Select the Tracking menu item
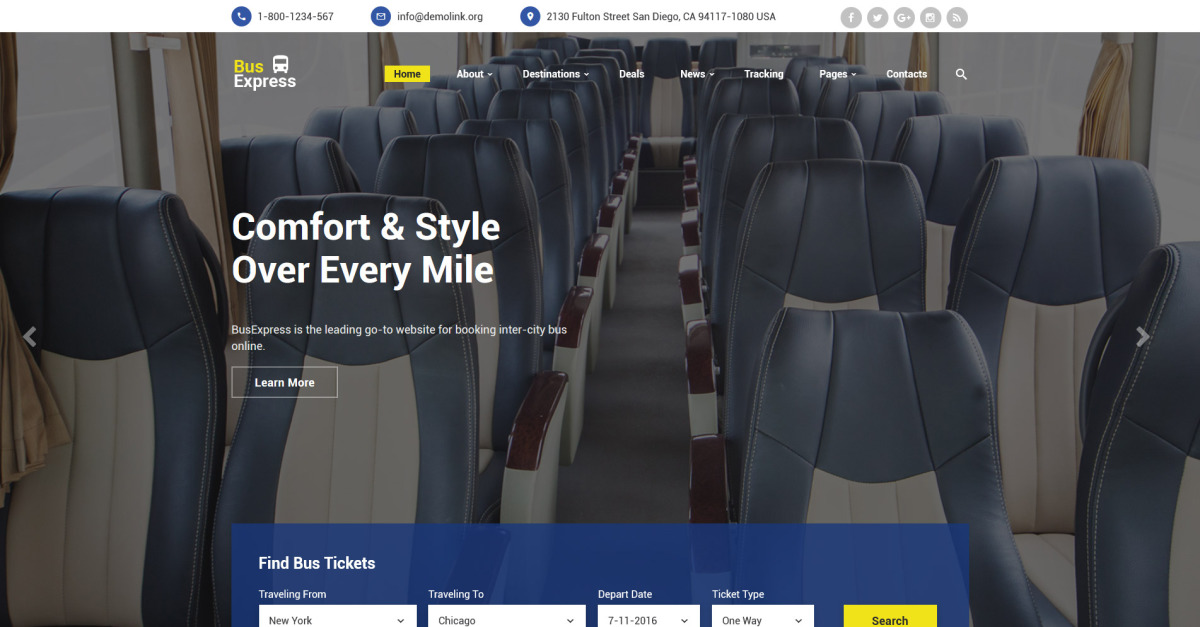This screenshot has height=627, width=1200. point(763,74)
